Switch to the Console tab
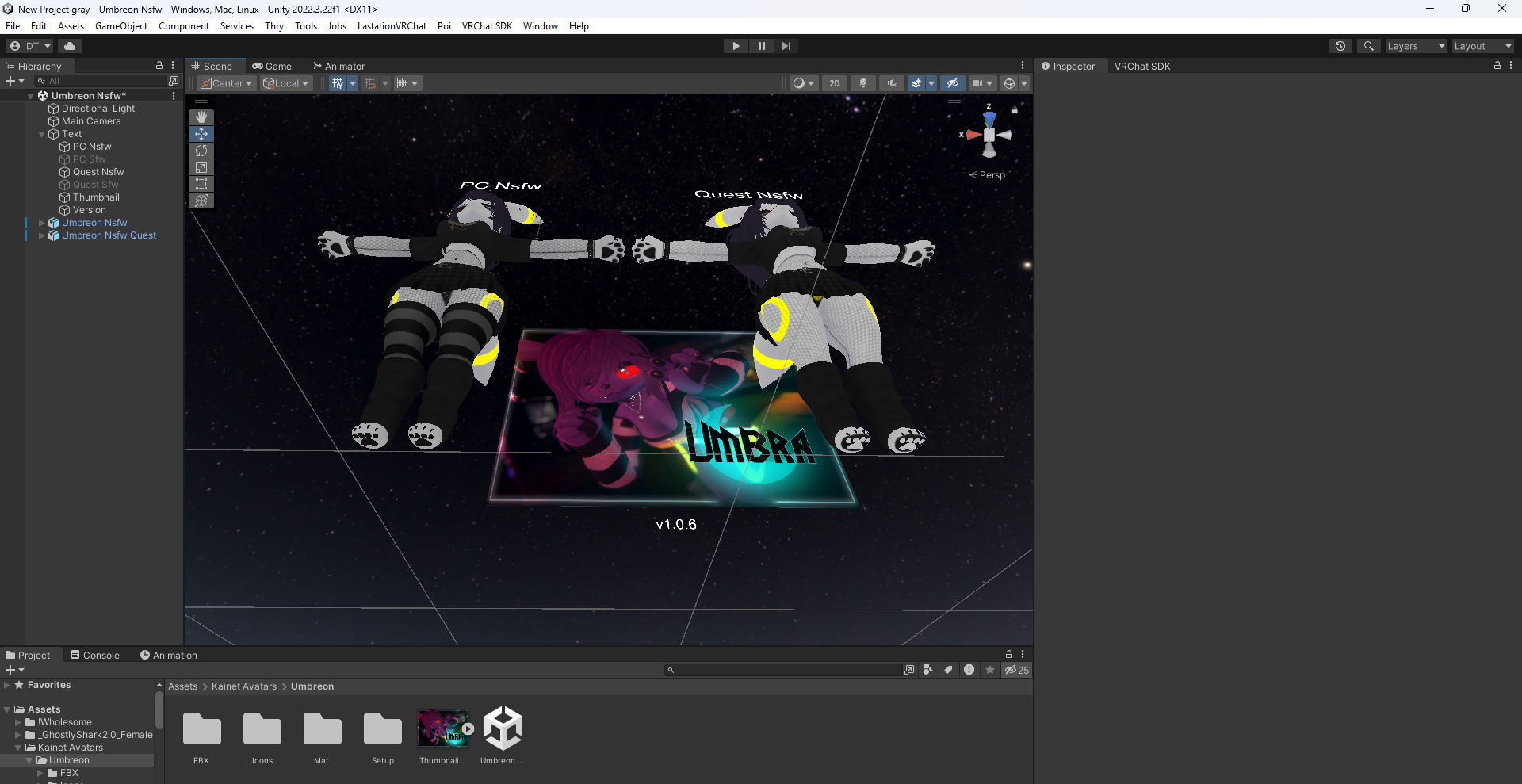This screenshot has height=784, width=1522. [95, 656]
